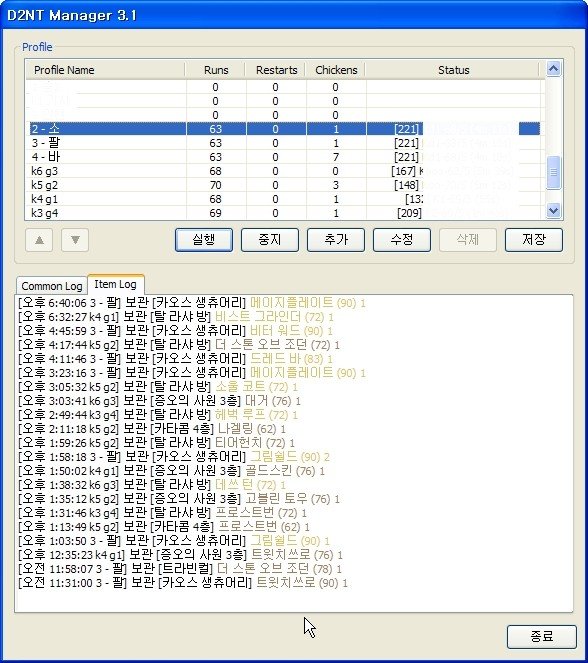
Task: Click status [148] in k5 g2 row
Action: 406,185
